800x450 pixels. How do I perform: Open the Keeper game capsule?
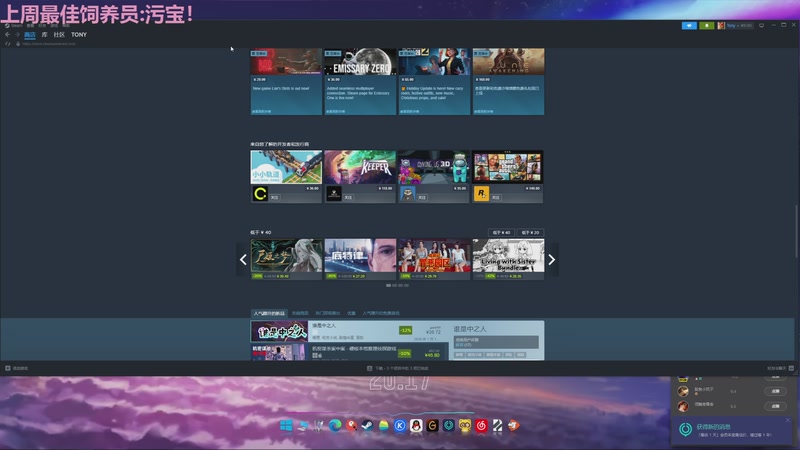(x=360, y=167)
